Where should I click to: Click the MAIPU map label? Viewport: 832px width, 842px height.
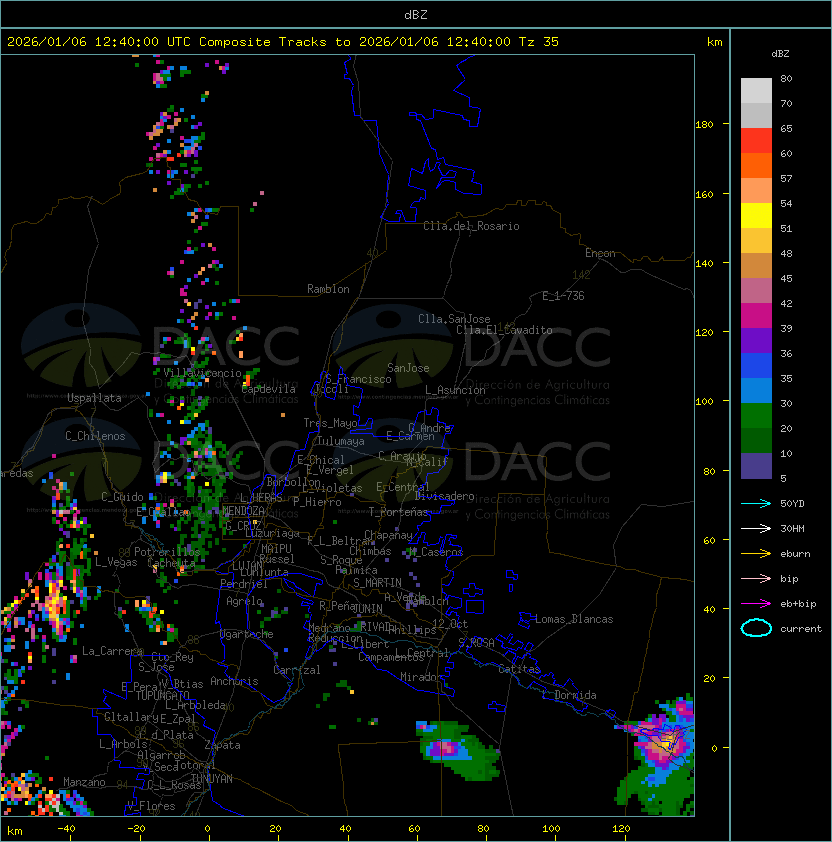point(276,549)
